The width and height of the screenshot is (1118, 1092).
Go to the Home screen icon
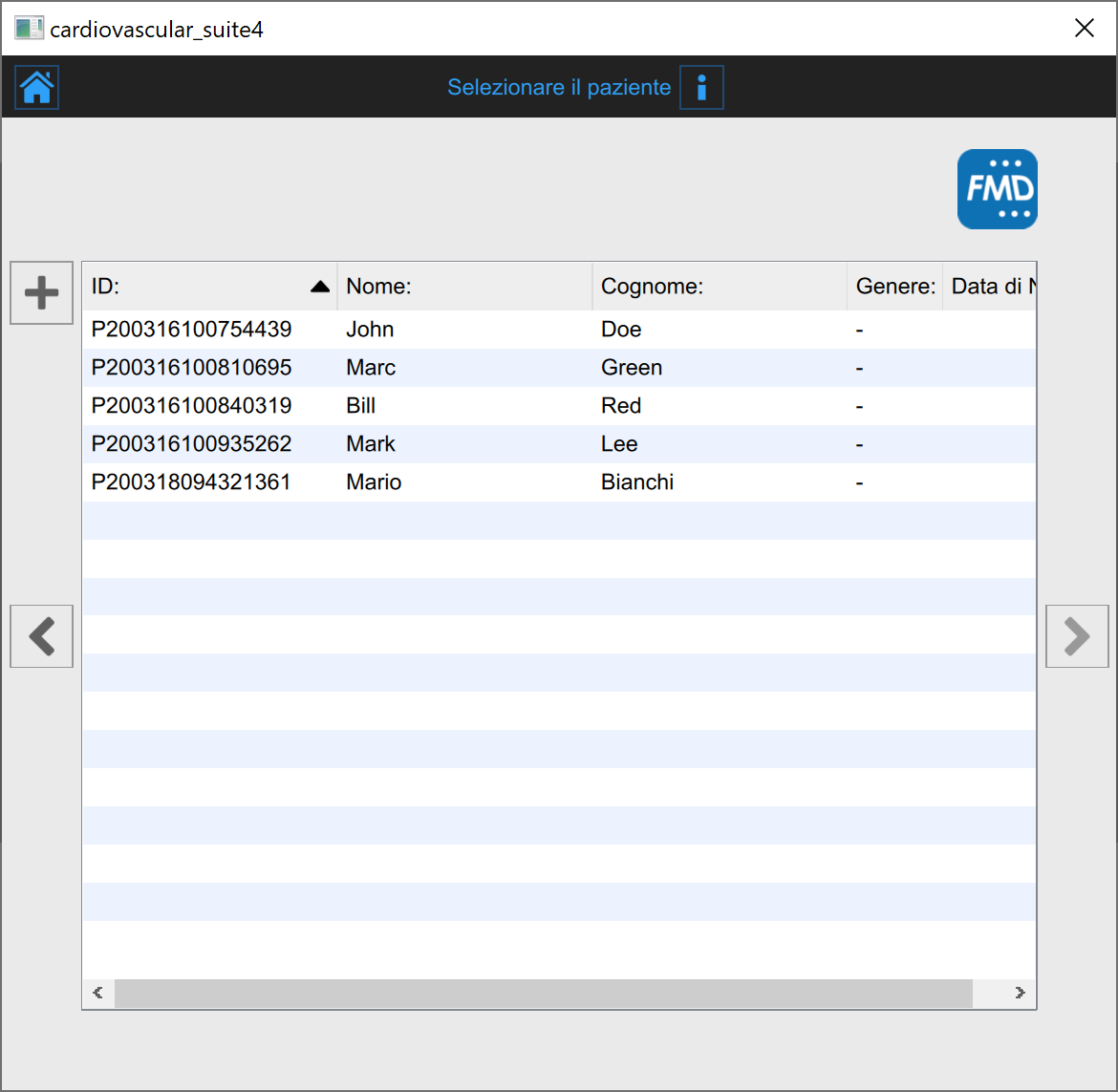click(37, 88)
